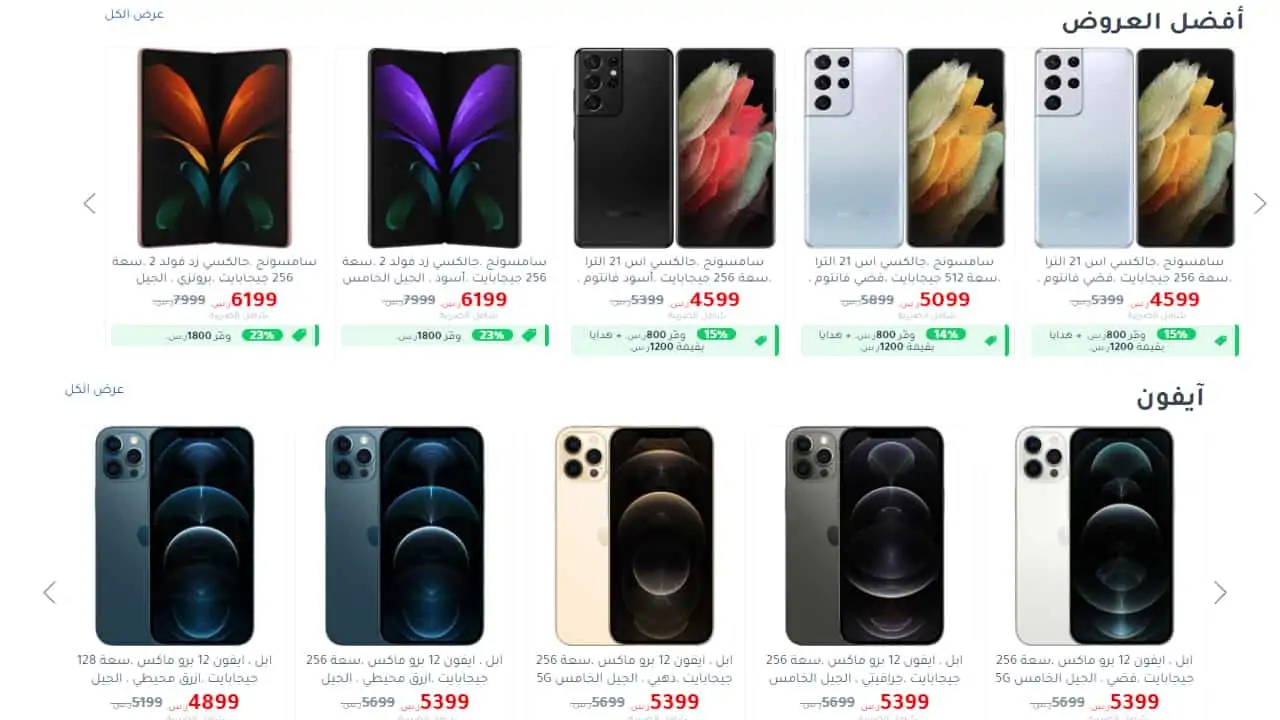Open 'عرض الكل' link for iPhone section
The image size is (1280, 720).
click(94, 389)
